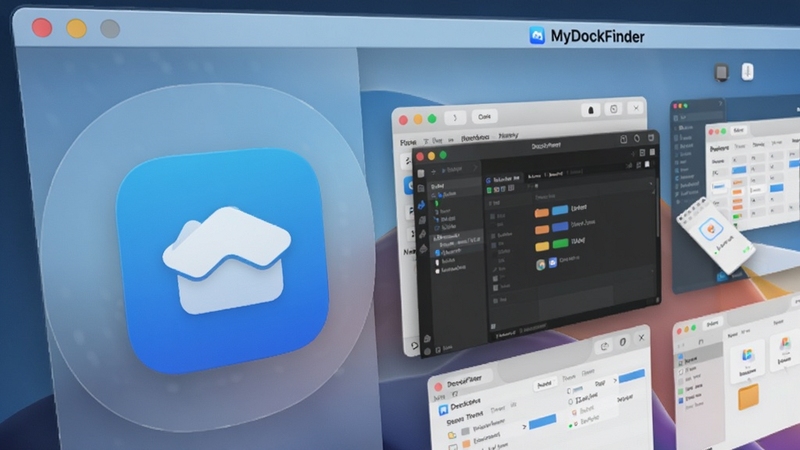Click the forward chevron in the light window

(455, 118)
